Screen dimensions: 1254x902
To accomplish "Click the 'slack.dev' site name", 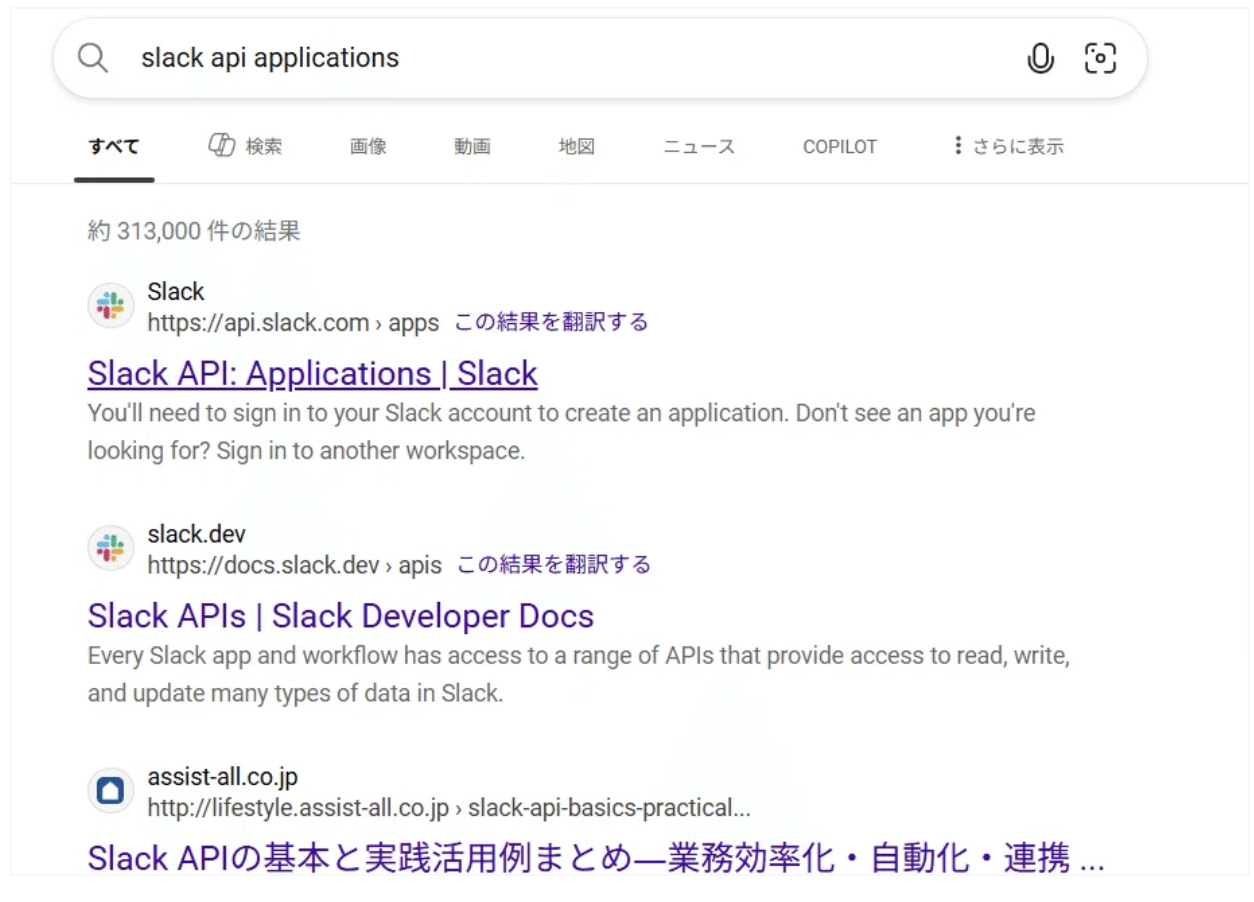I will click(196, 534).
